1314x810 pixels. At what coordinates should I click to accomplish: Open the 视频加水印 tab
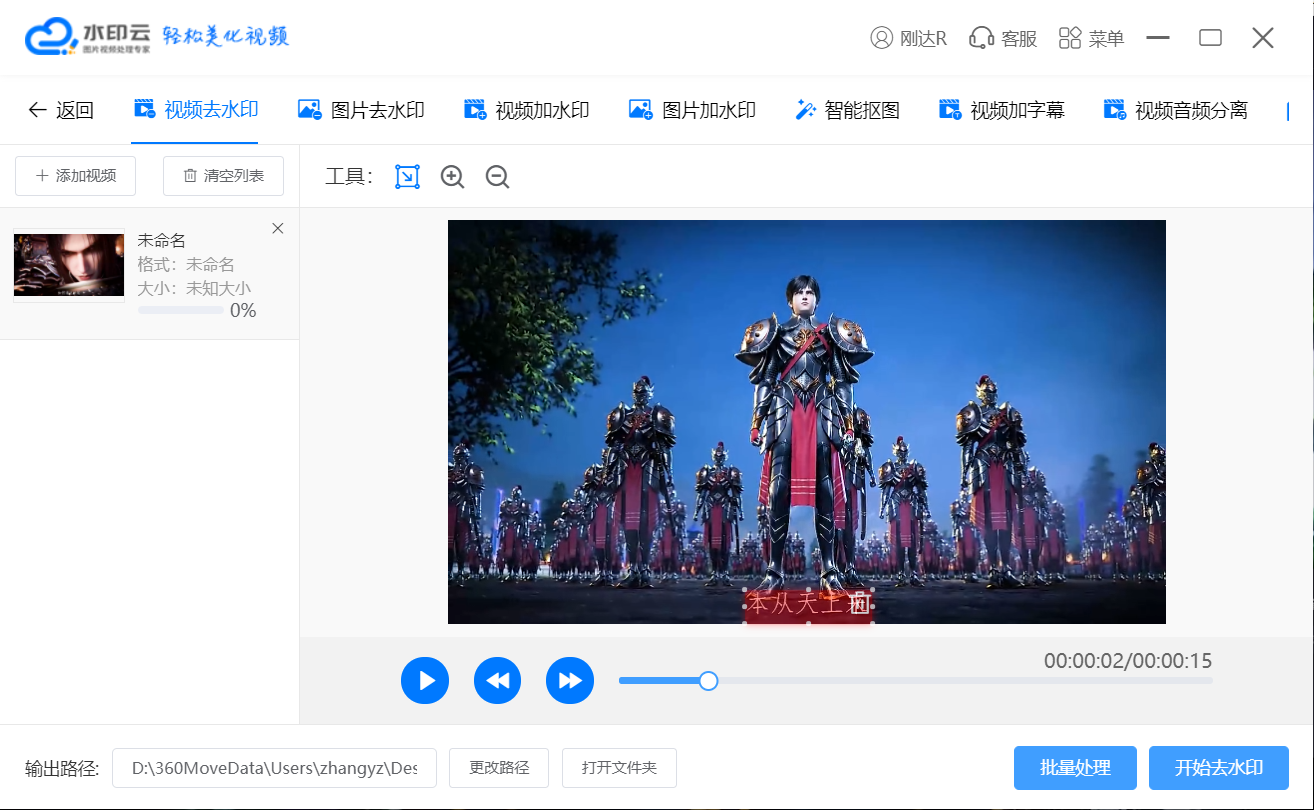tap(527, 110)
